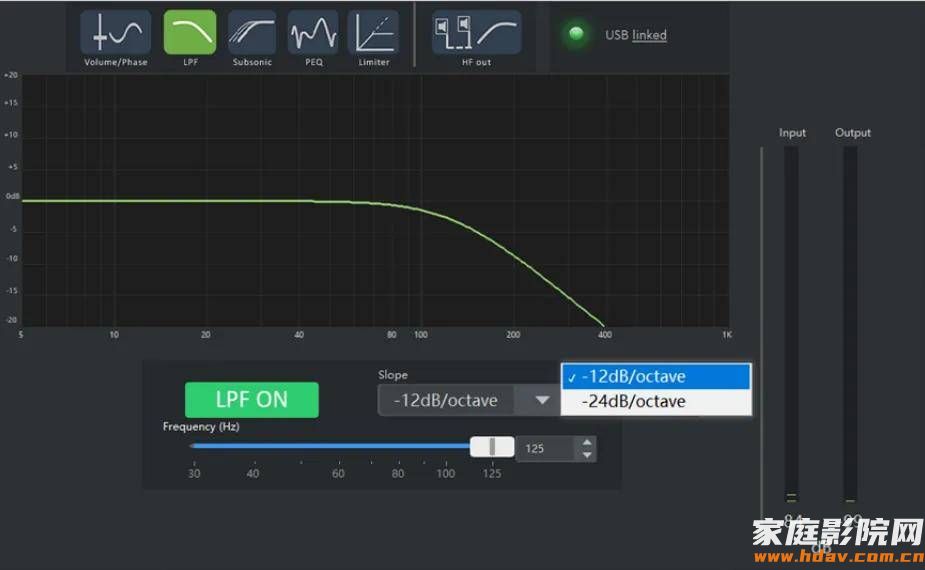Toggle the LPF ON button
Viewport: 925px width, 570px height.
coord(252,400)
